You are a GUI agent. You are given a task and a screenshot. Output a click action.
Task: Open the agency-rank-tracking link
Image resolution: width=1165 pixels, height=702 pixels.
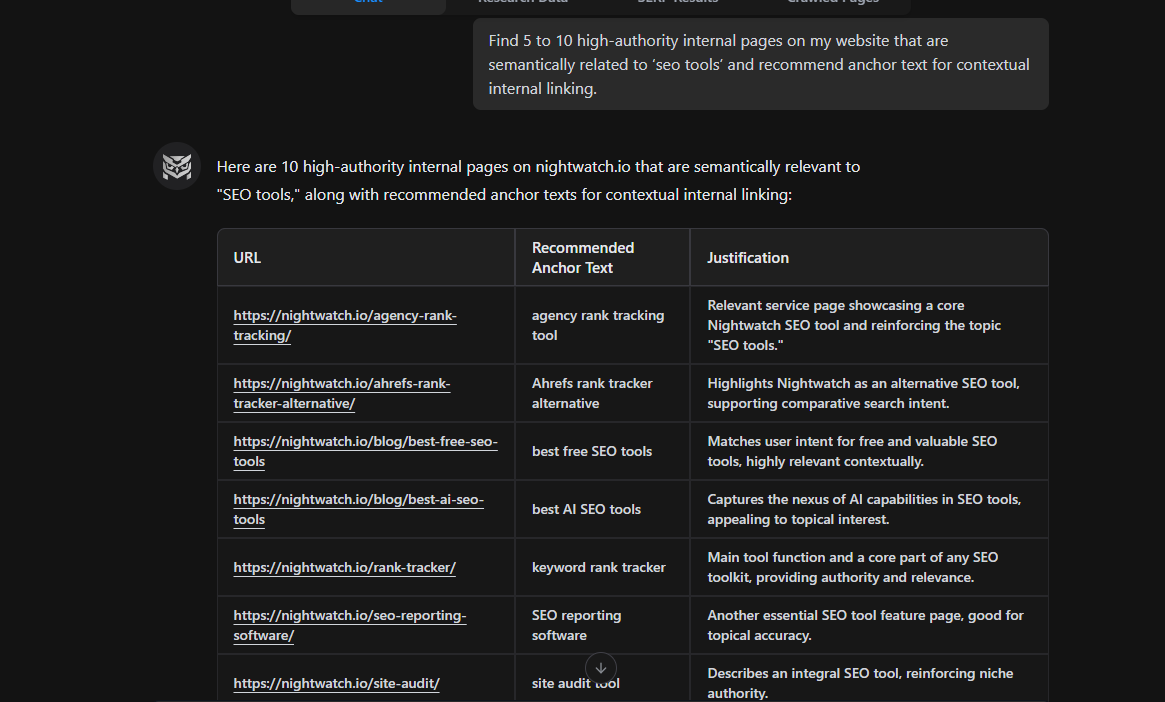click(x=344, y=325)
